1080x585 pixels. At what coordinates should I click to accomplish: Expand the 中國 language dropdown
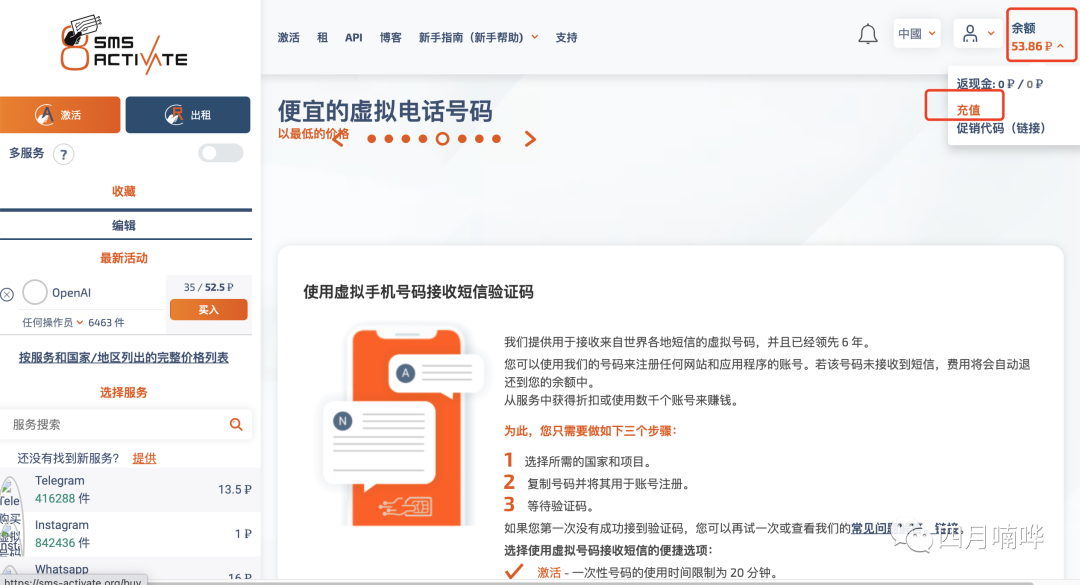917,33
